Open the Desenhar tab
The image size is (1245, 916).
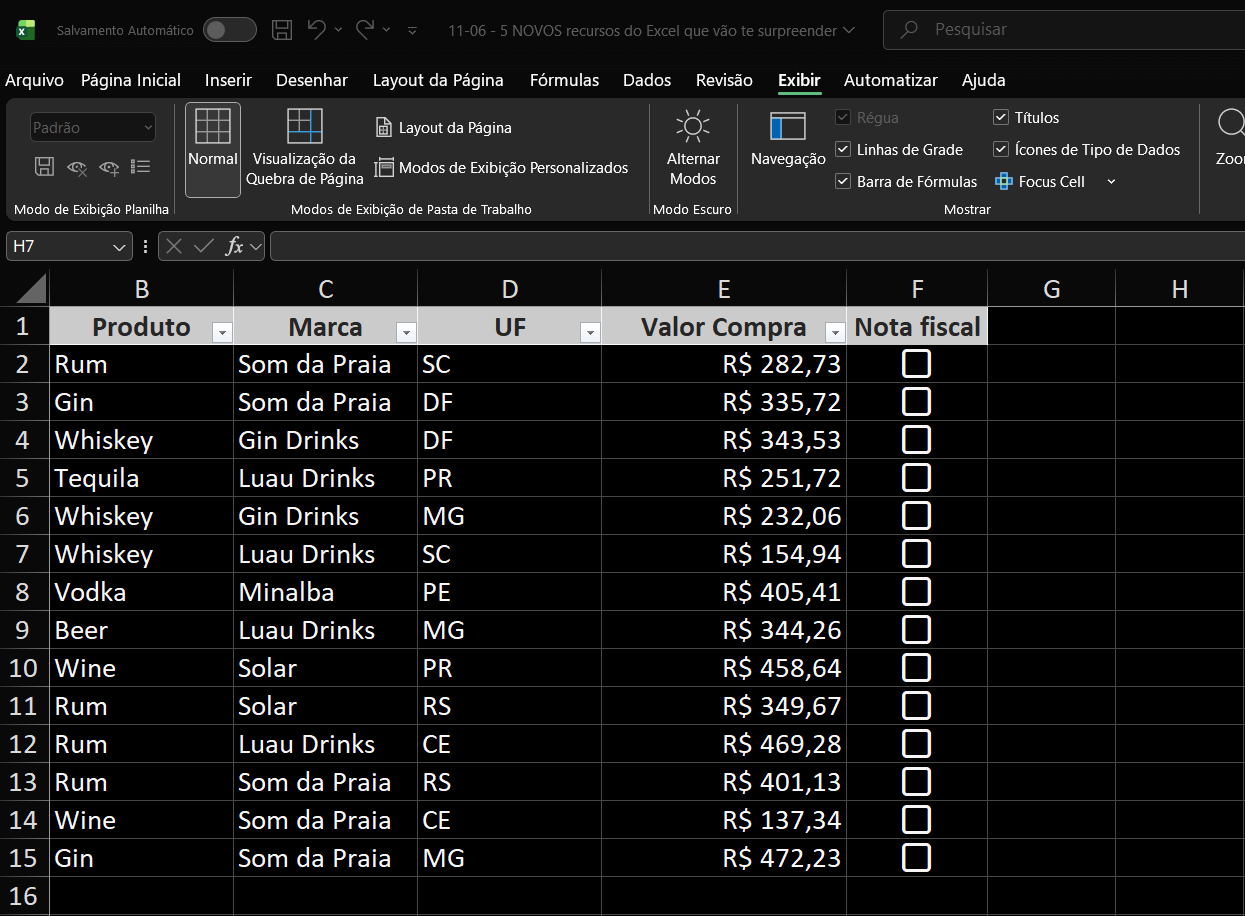tap(312, 80)
